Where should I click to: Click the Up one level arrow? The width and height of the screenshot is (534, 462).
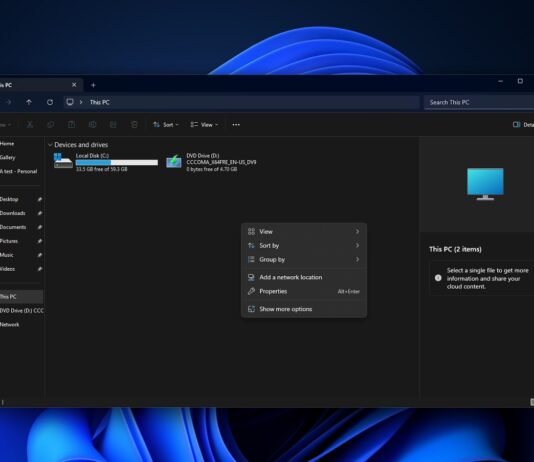(29, 102)
